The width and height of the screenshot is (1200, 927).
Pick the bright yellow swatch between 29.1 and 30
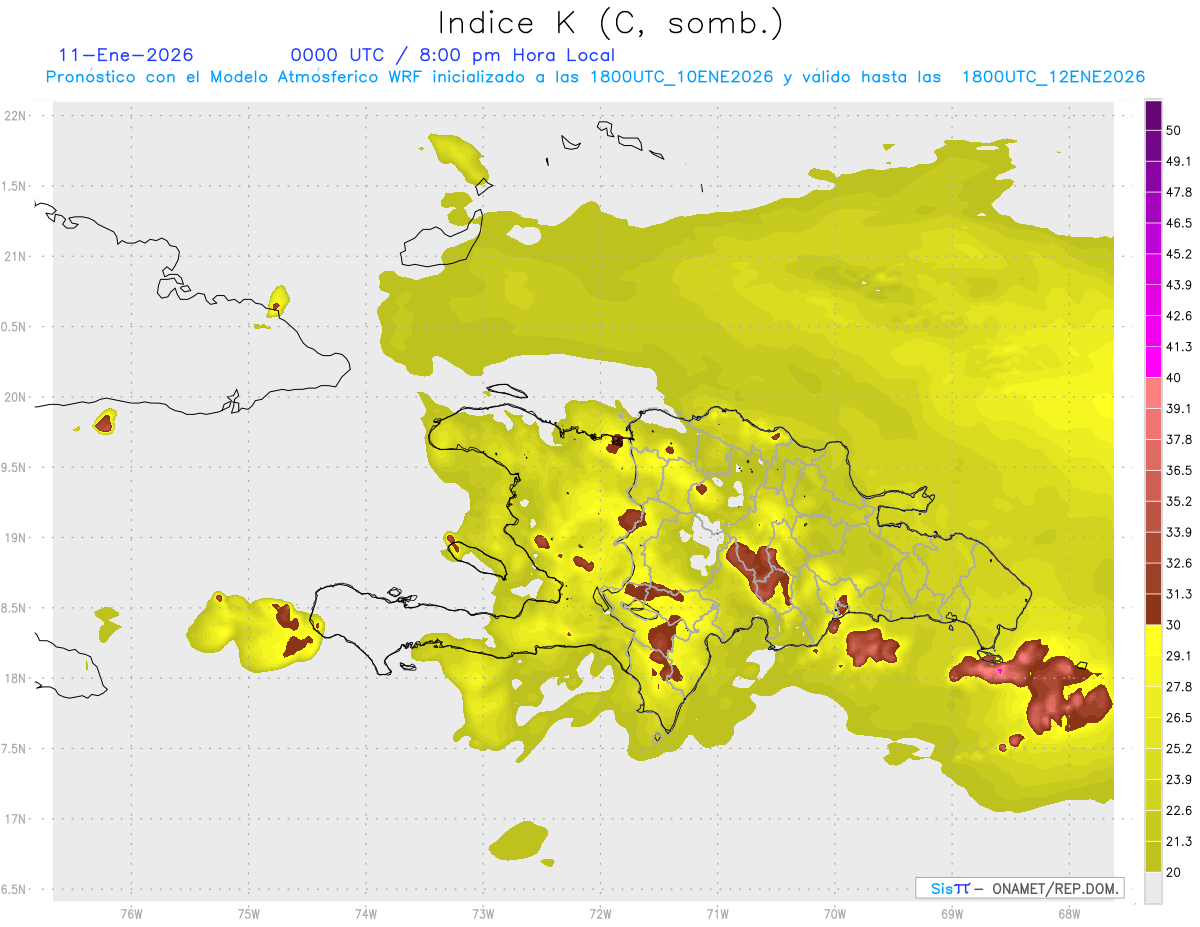tap(1153, 640)
